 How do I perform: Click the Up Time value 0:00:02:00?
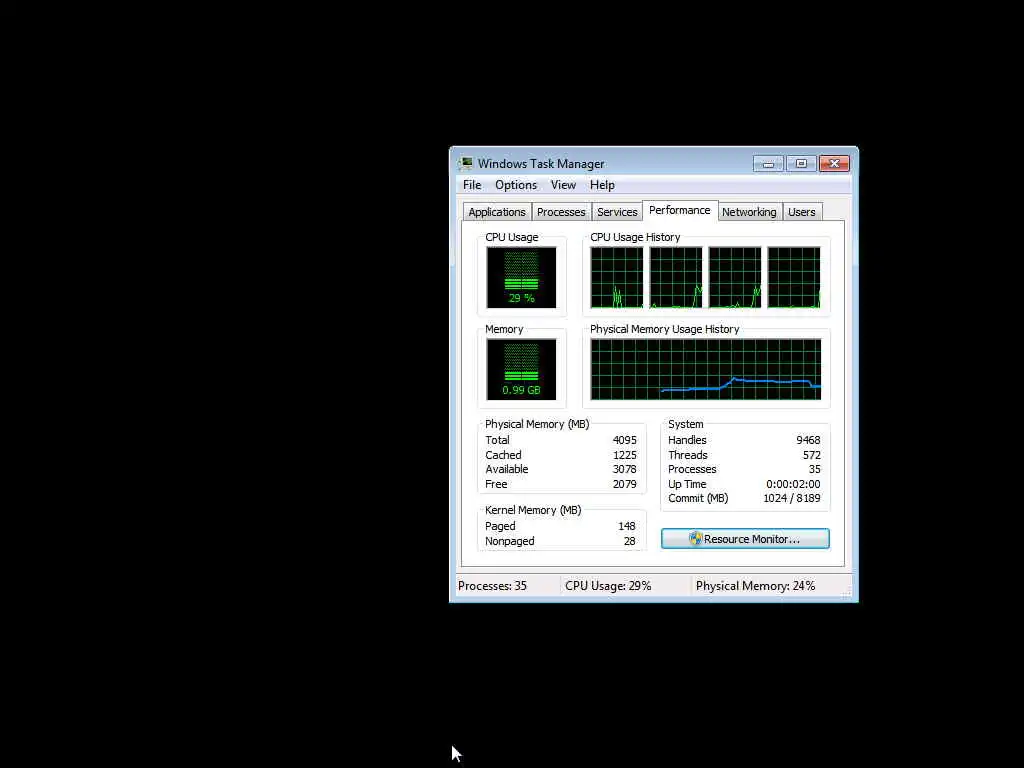[793, 485]
